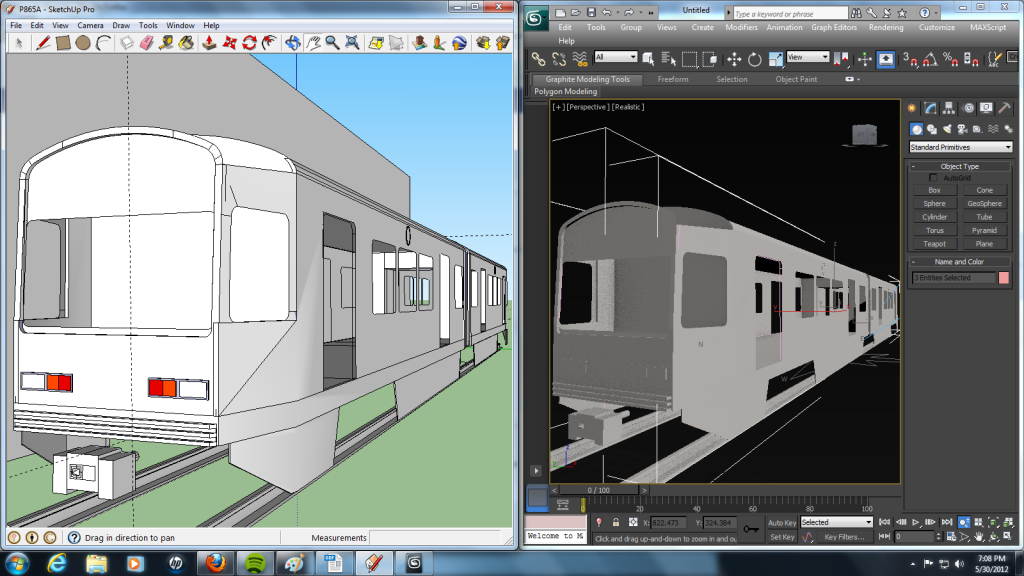Toggle the Selection Lock padlock icon

[x=616, y=522]
